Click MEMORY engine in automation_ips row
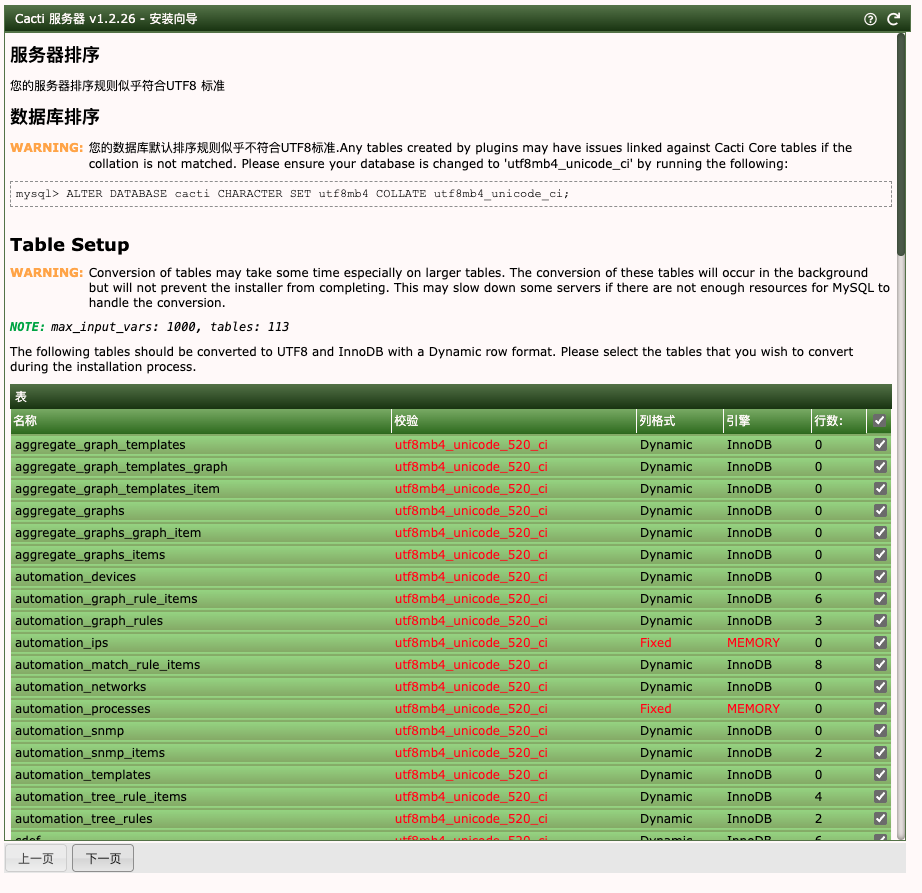The width and height of the screenshot is (922, 893). tap(753, 643)
